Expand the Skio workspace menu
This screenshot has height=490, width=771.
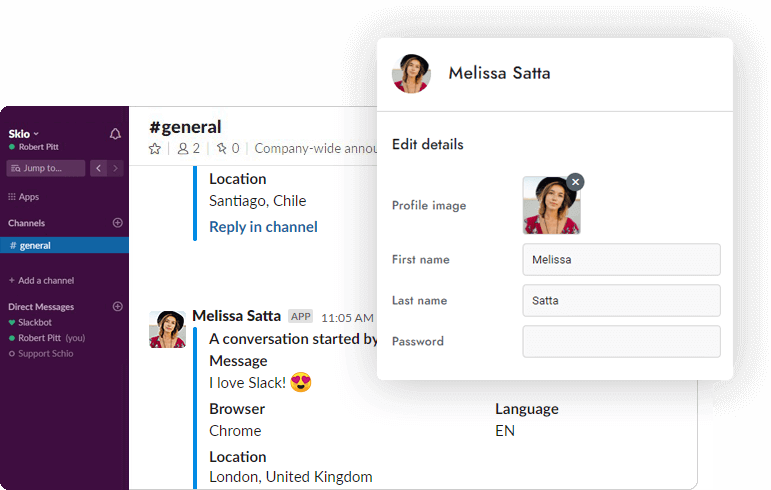point(24,133)
